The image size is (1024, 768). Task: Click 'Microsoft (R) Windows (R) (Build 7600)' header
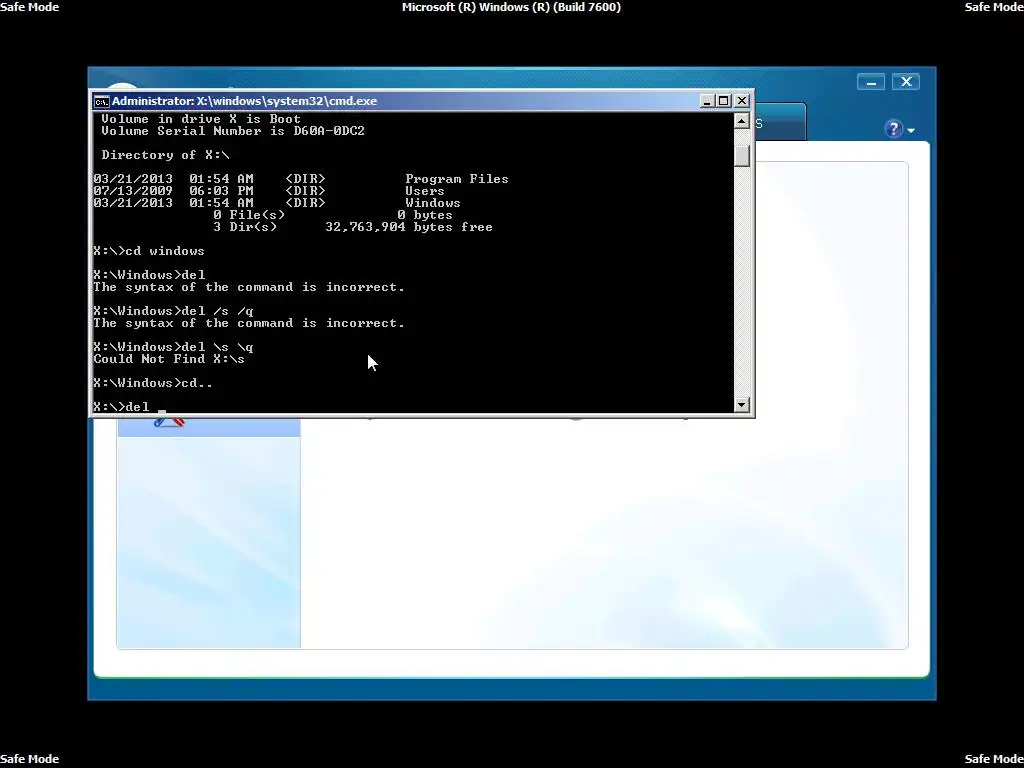click(511, 7)
